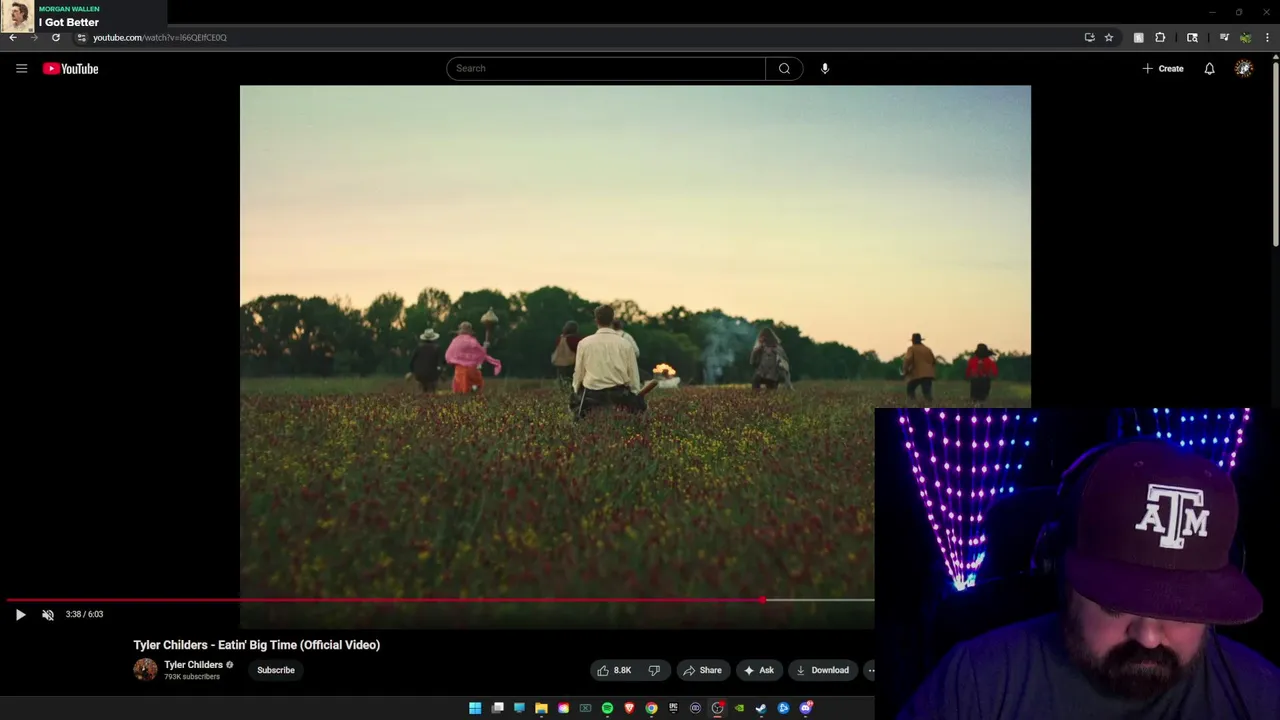Switch to OBS Studio in the taskbar

click(717, 708)
